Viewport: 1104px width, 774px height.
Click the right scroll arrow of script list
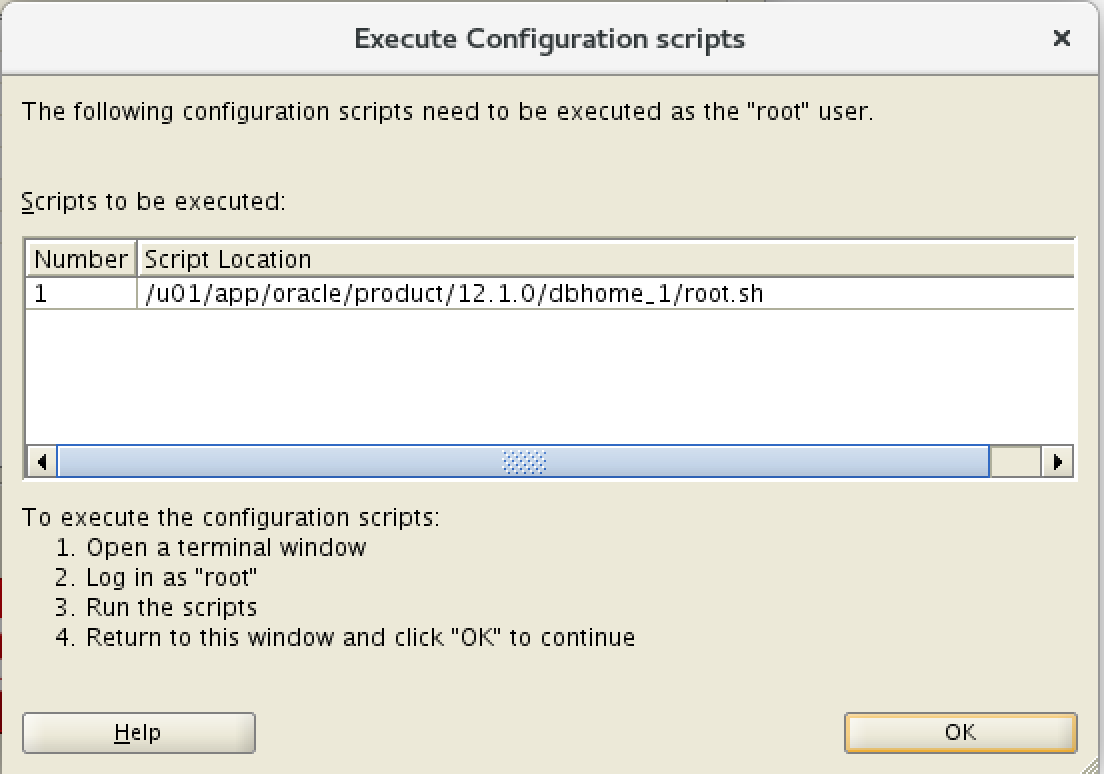(x=1057, y=462)
